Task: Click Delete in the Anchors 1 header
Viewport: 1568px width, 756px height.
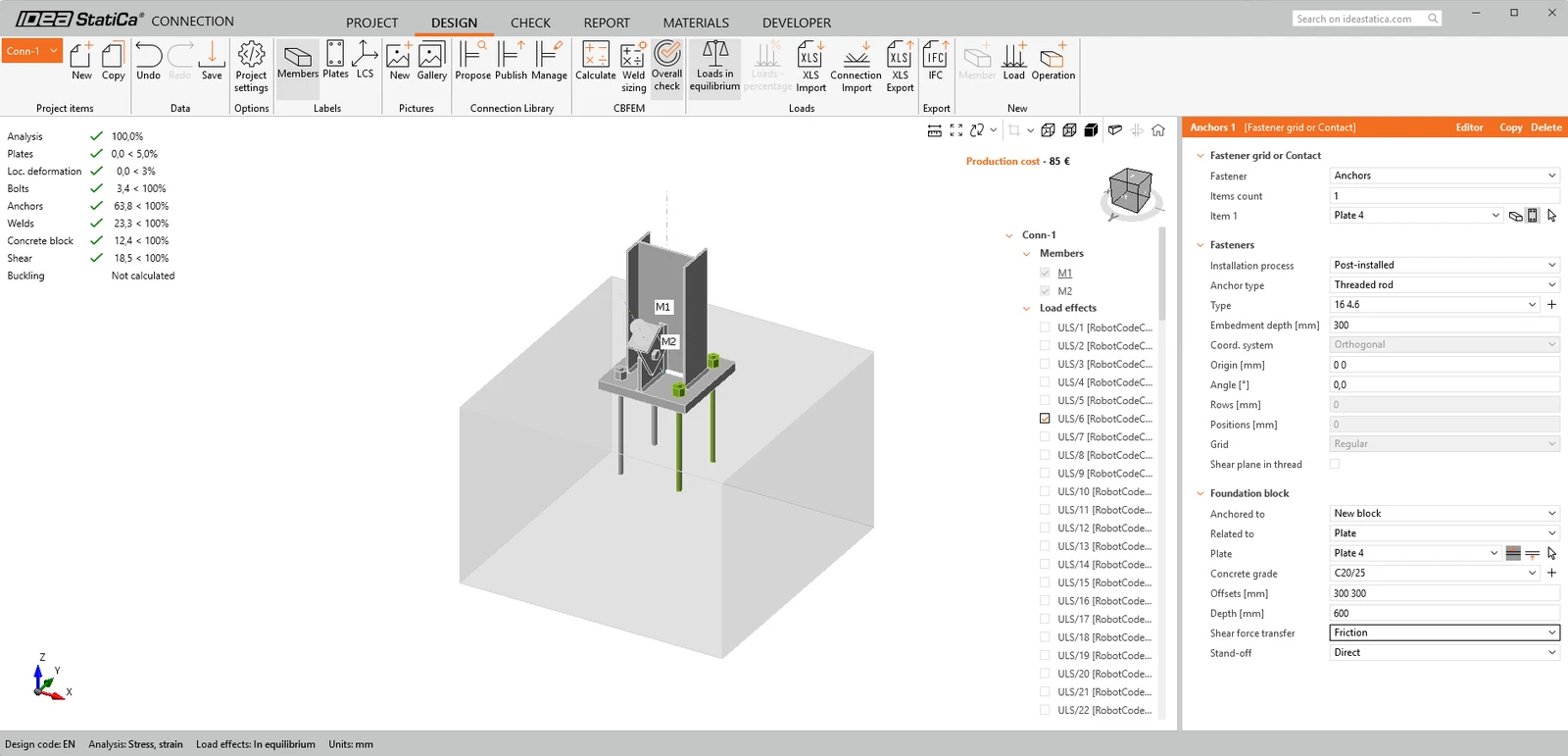Action: click(x=1546, y=127)
